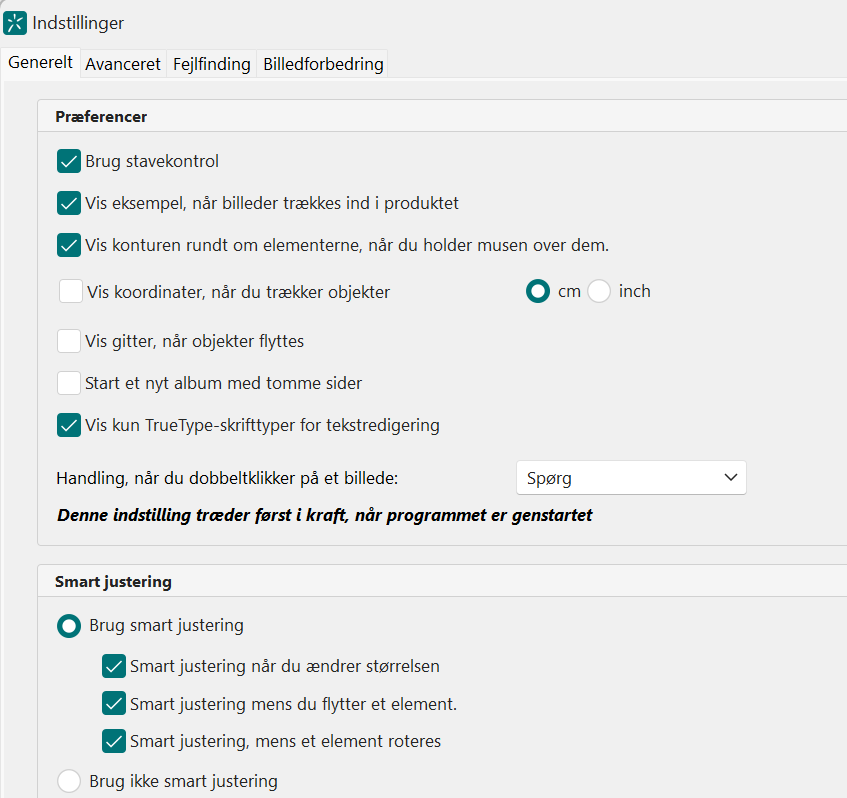Screen dimensions: 847x798
Task: Switch to the Avanceret tab
Action: point(122,63)
